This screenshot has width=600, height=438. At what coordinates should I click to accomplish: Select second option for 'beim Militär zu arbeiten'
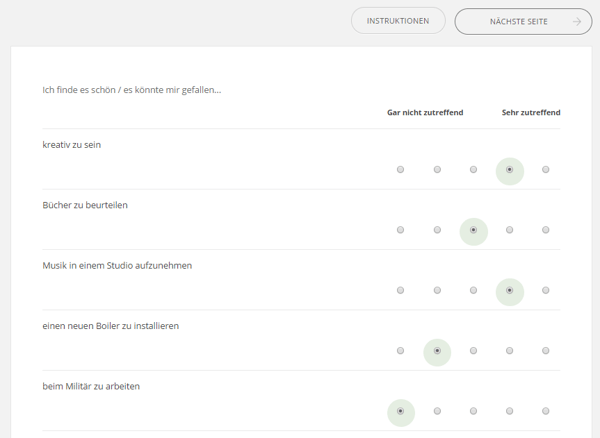[437, 411]
